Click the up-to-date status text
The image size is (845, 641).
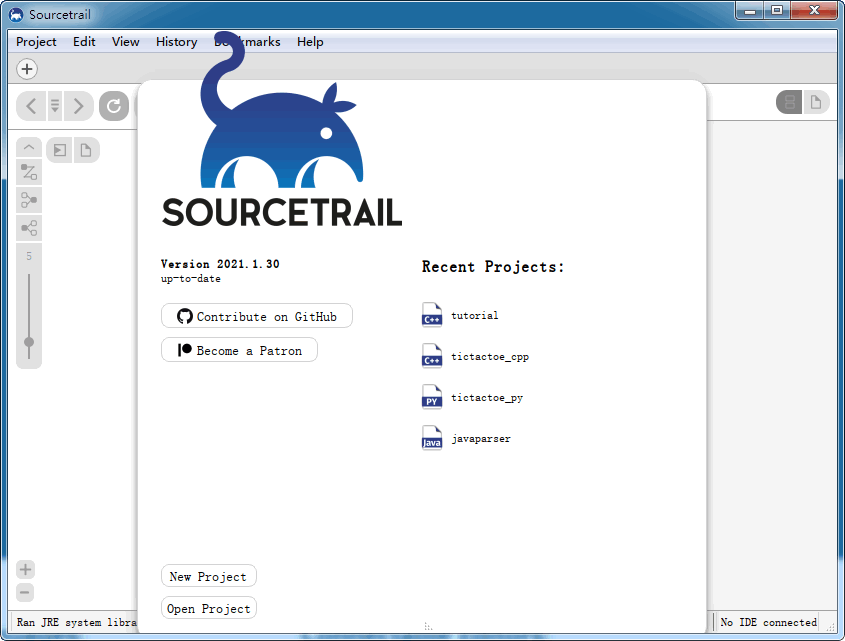click(191, 279)
